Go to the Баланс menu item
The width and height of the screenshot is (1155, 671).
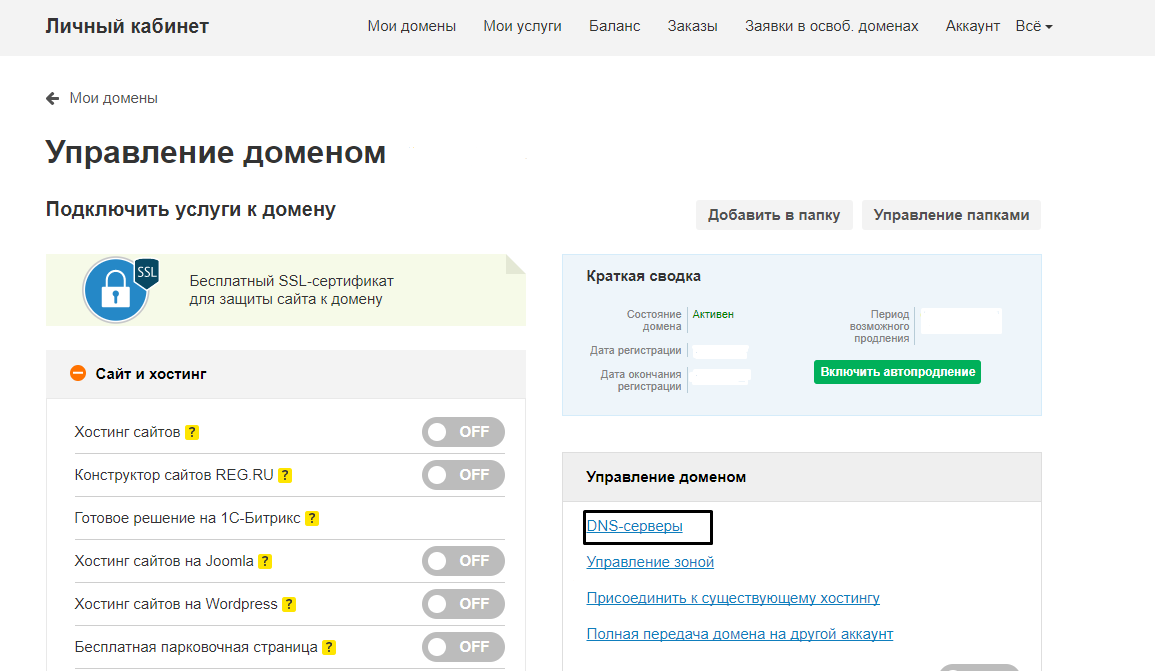coord(614,26)
